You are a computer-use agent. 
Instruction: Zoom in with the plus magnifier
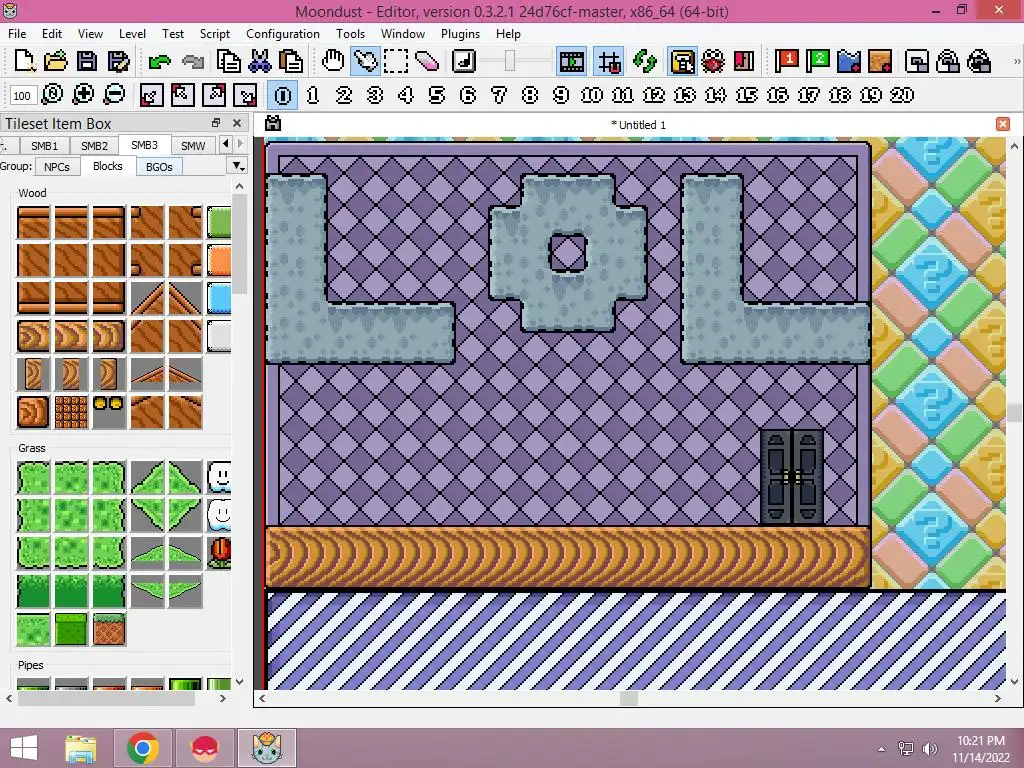[83, 95]
